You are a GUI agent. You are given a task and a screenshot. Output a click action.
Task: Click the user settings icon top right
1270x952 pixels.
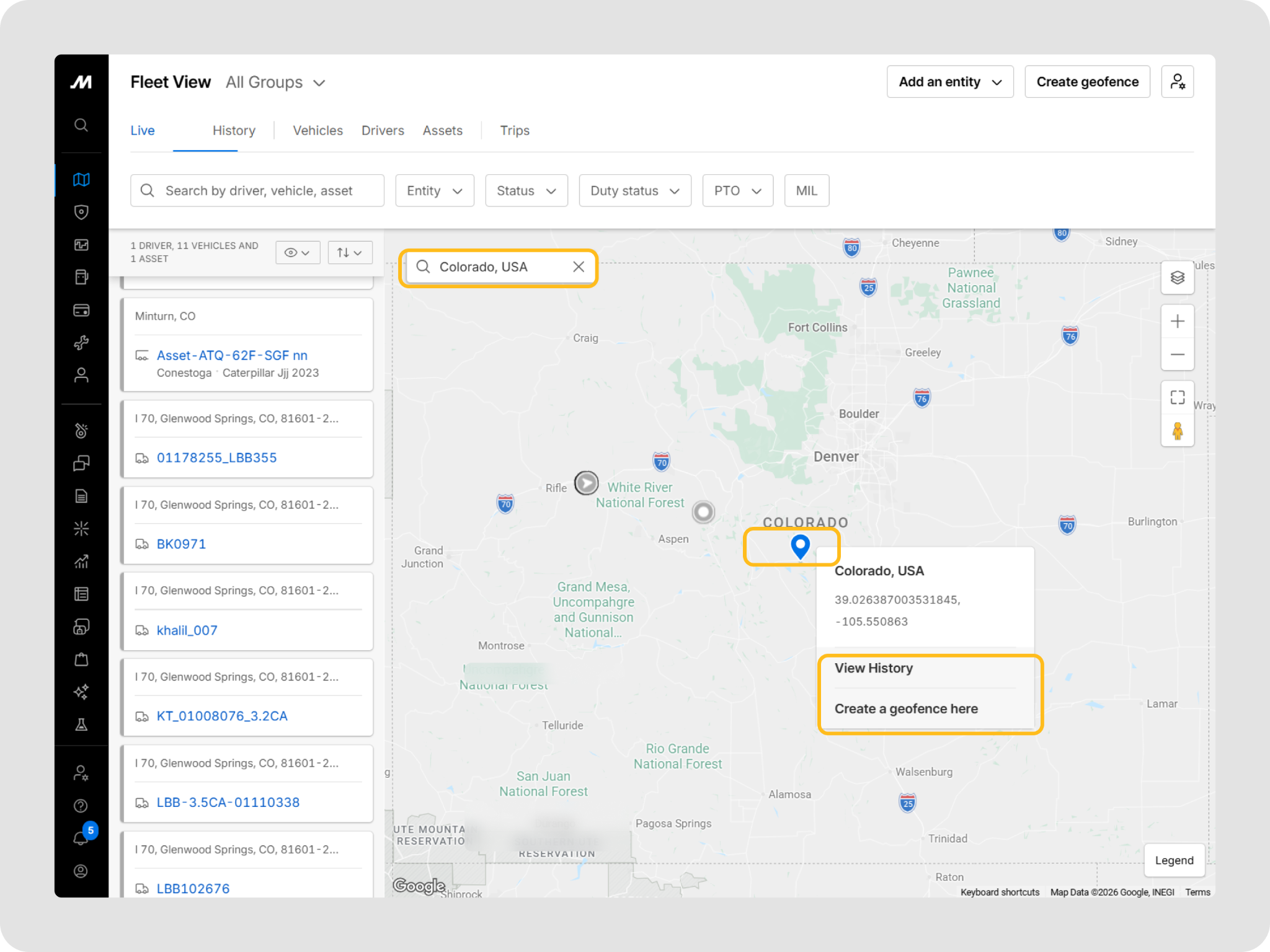[x=1177, y=82]
